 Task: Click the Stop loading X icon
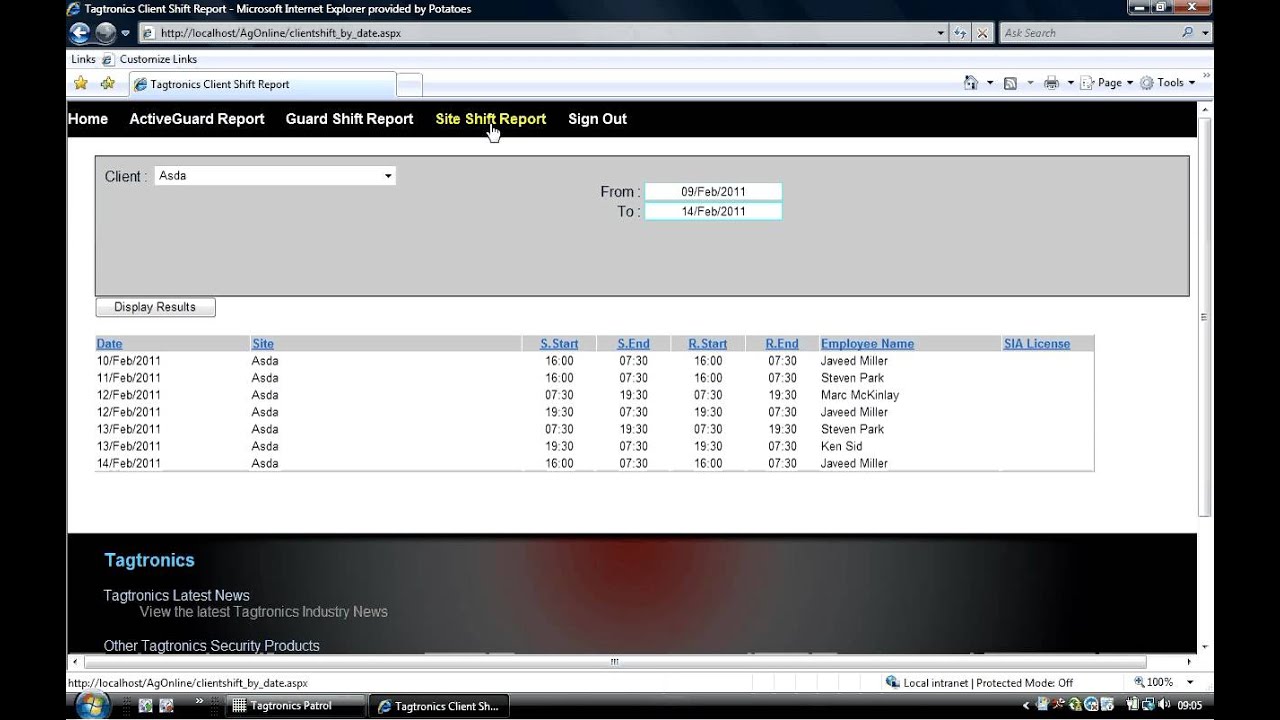click(983, 33)
